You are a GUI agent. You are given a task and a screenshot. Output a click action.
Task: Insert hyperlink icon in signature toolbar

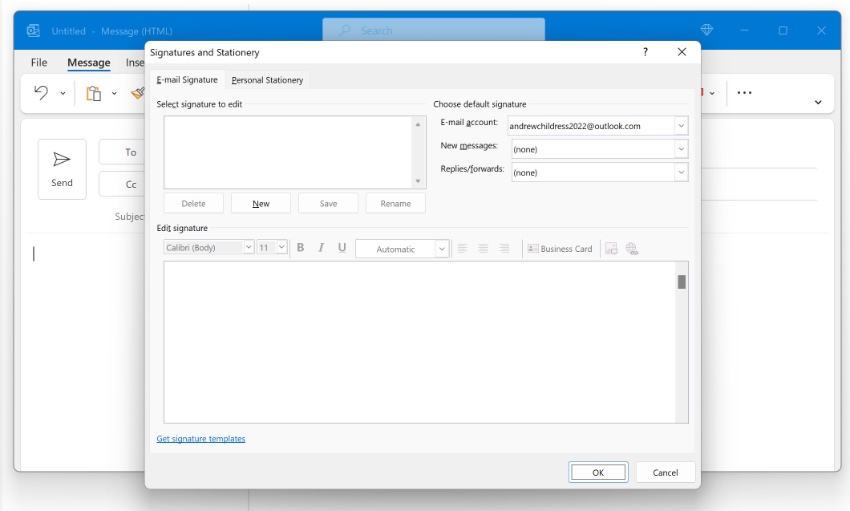(632, 249)
